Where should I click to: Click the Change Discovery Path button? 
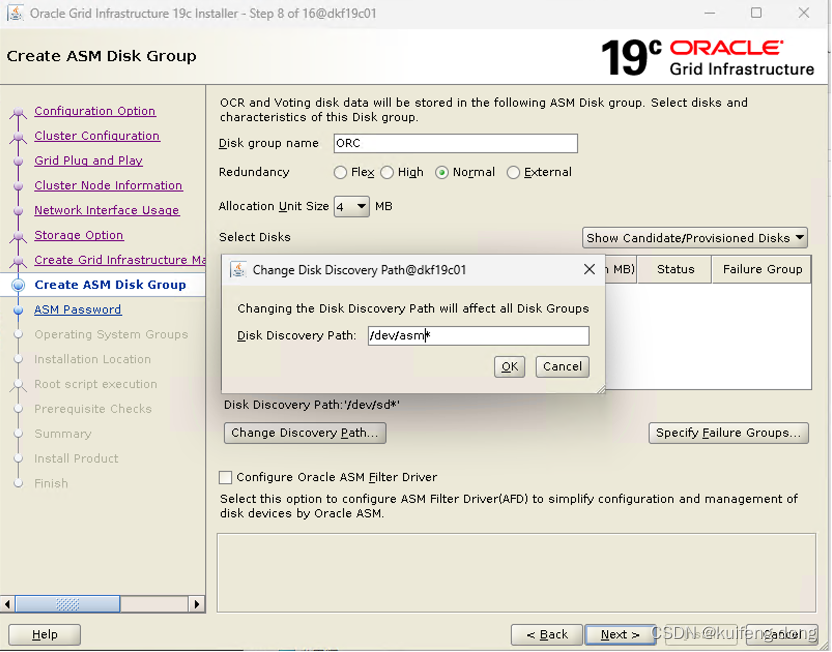coord(304,433)
